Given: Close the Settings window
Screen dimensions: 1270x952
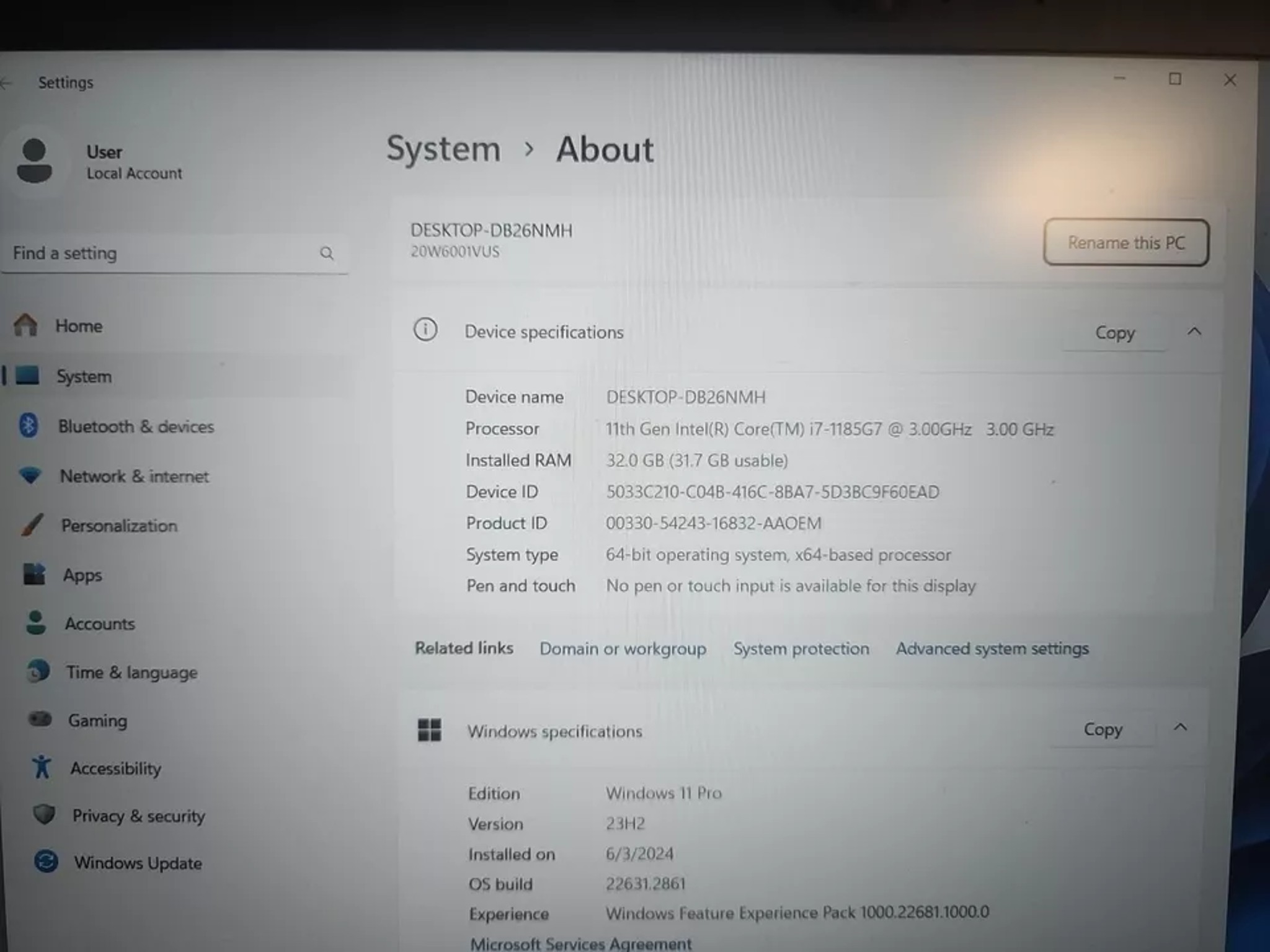Looking at the screenshot, I should pos(1230,80).
